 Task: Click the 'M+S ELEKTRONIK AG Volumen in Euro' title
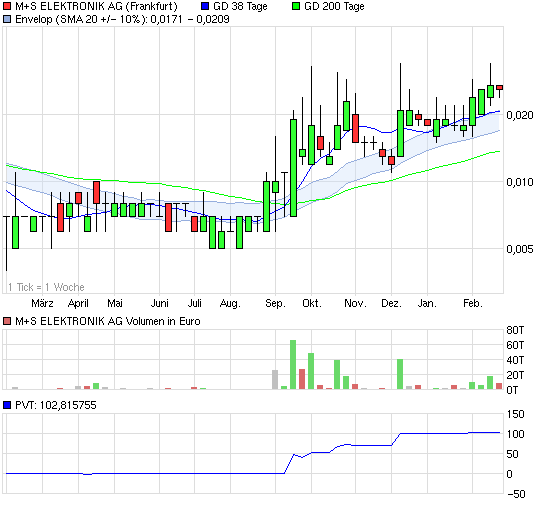pos(108,321)
